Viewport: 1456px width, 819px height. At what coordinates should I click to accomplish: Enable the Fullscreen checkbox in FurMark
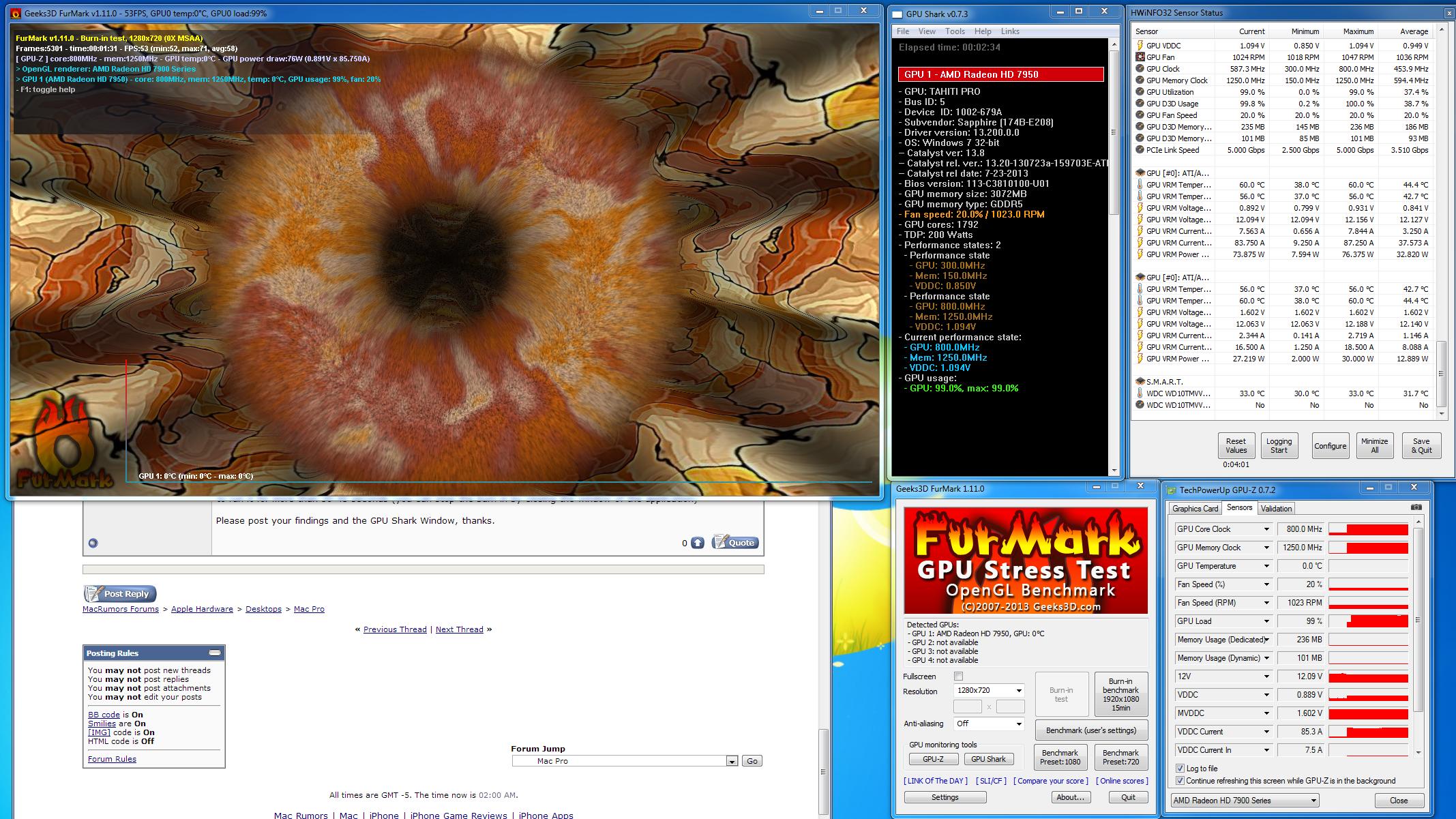coord(958,676)
